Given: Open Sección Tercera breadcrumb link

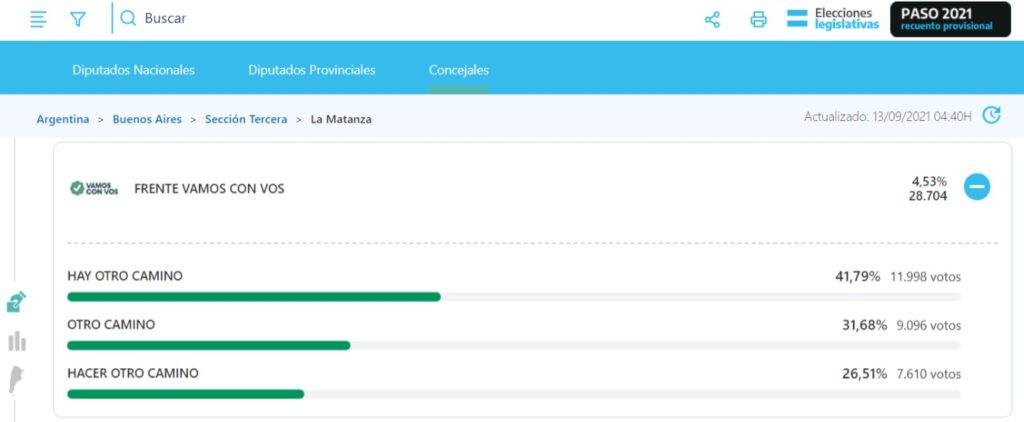Looking at the screenshot, I should click(246, 119).
